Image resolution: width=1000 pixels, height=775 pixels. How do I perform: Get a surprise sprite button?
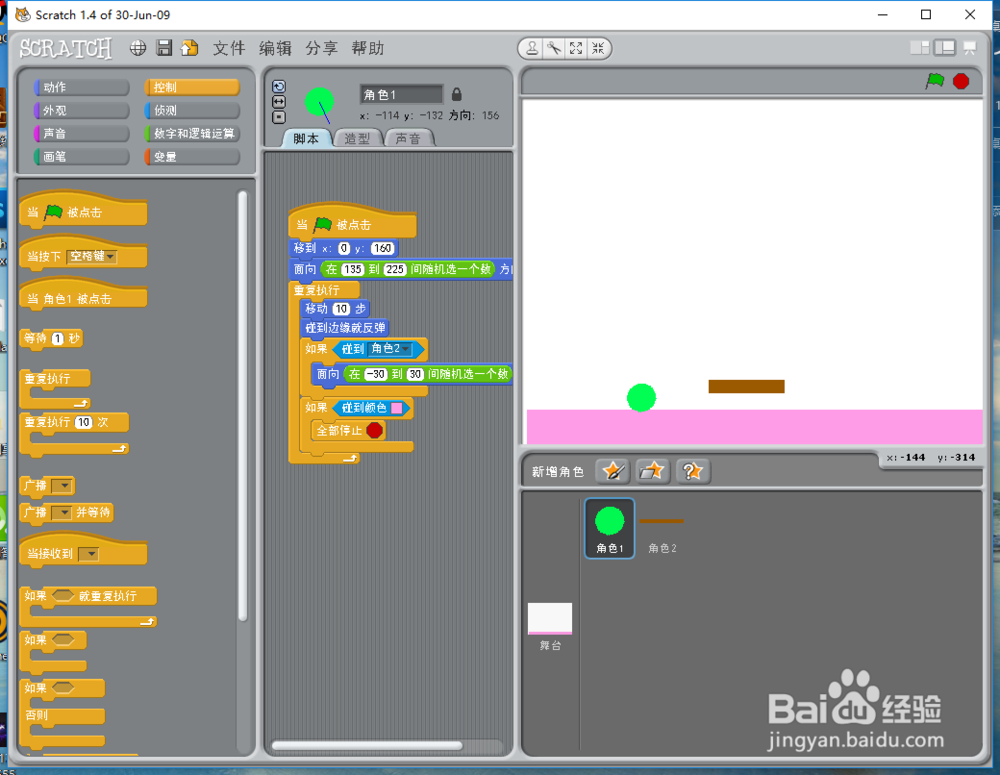pyautogui.click(x=693, y=471)
